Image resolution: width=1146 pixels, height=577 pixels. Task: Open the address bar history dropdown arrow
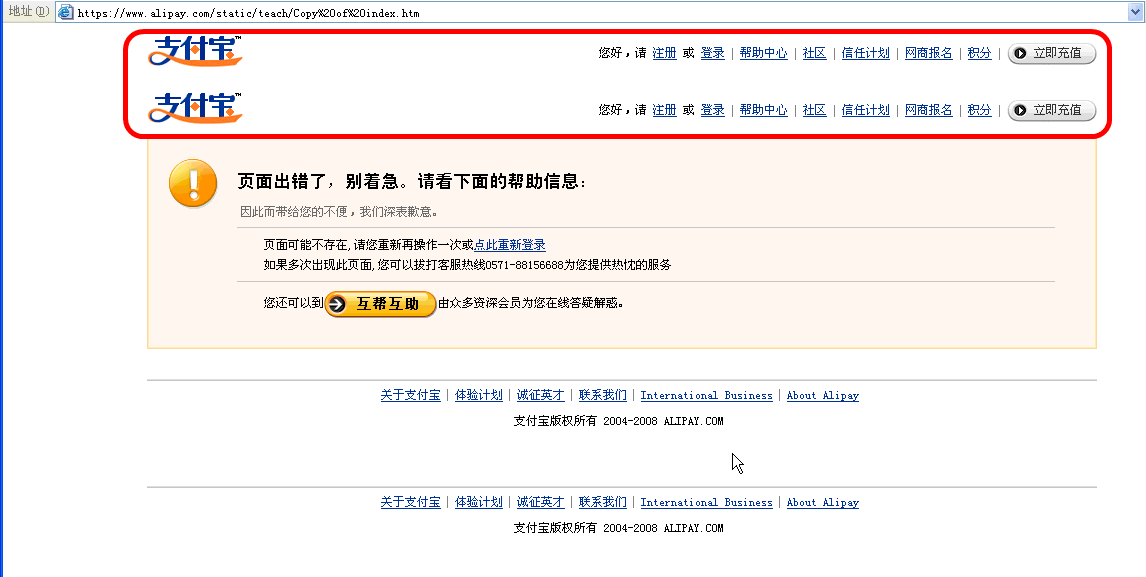pos(1136,12)
